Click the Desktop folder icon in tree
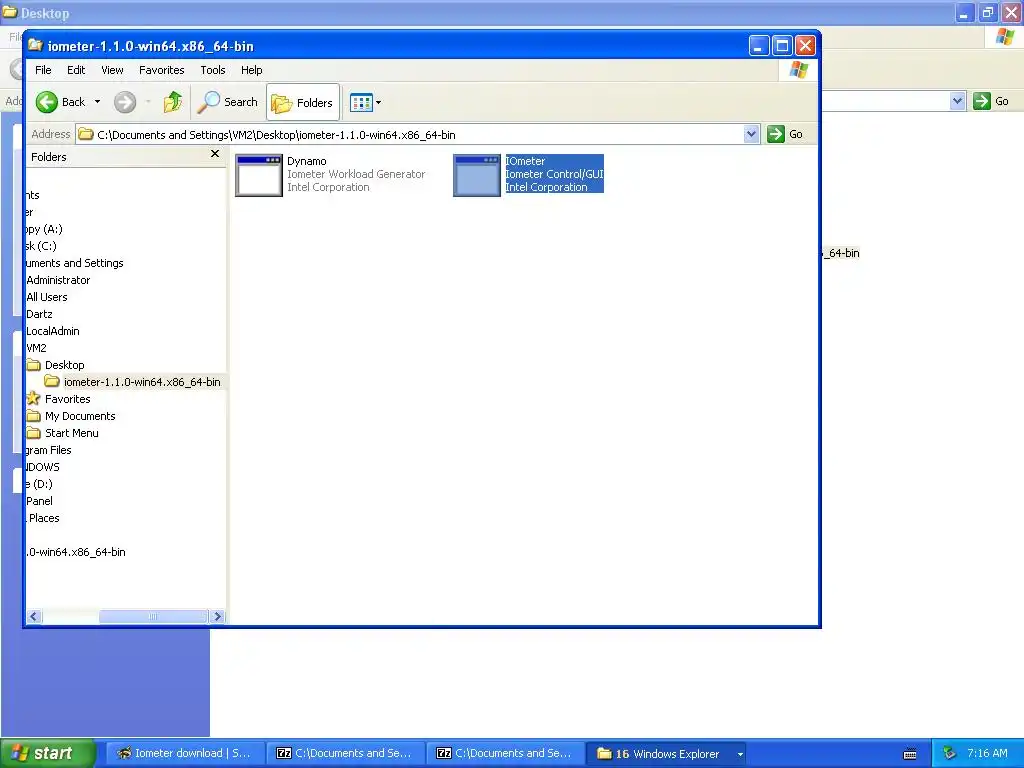Screen dimensions: 1024x768 (x=33, y=364)
